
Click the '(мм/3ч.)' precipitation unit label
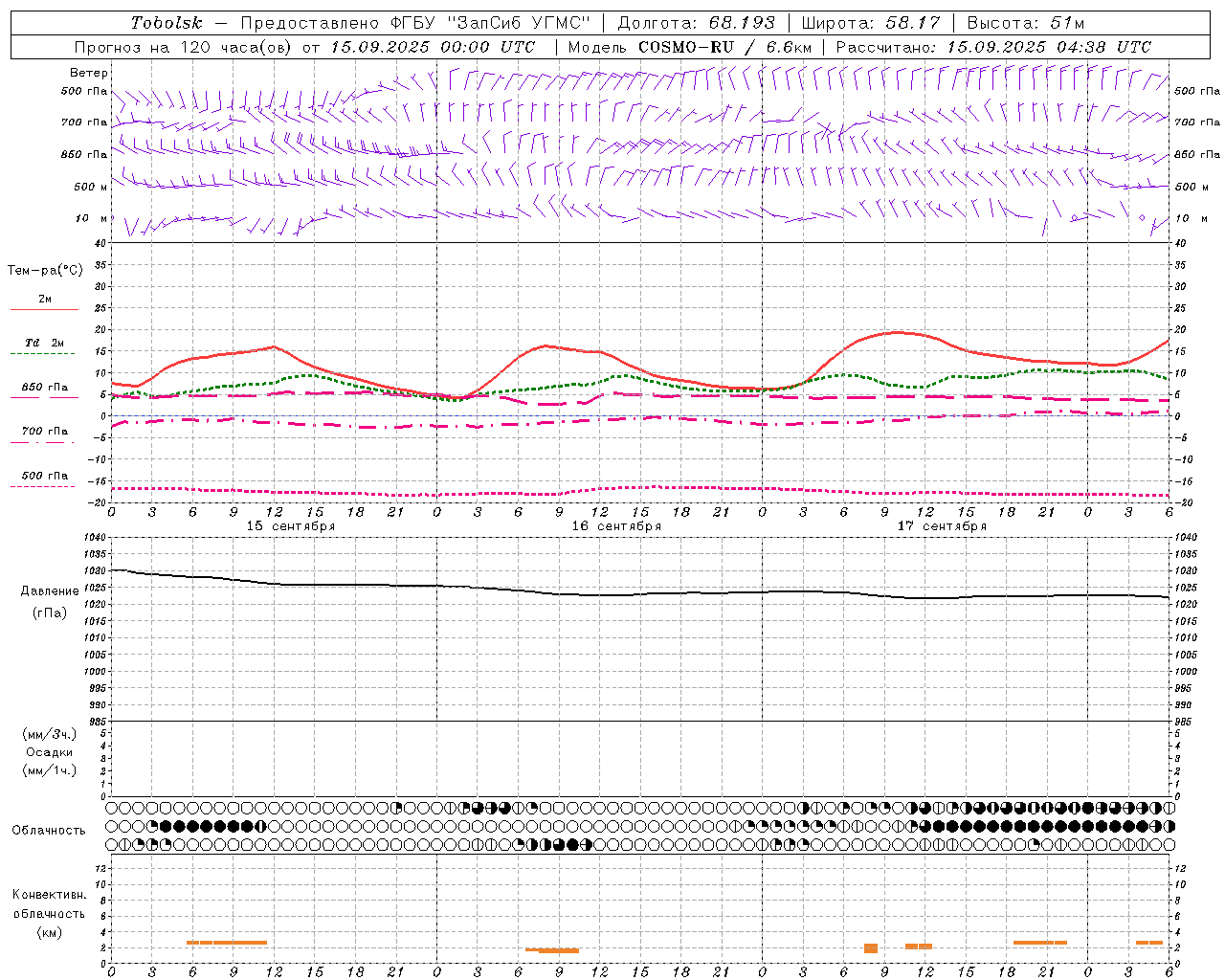coord(50,734)
